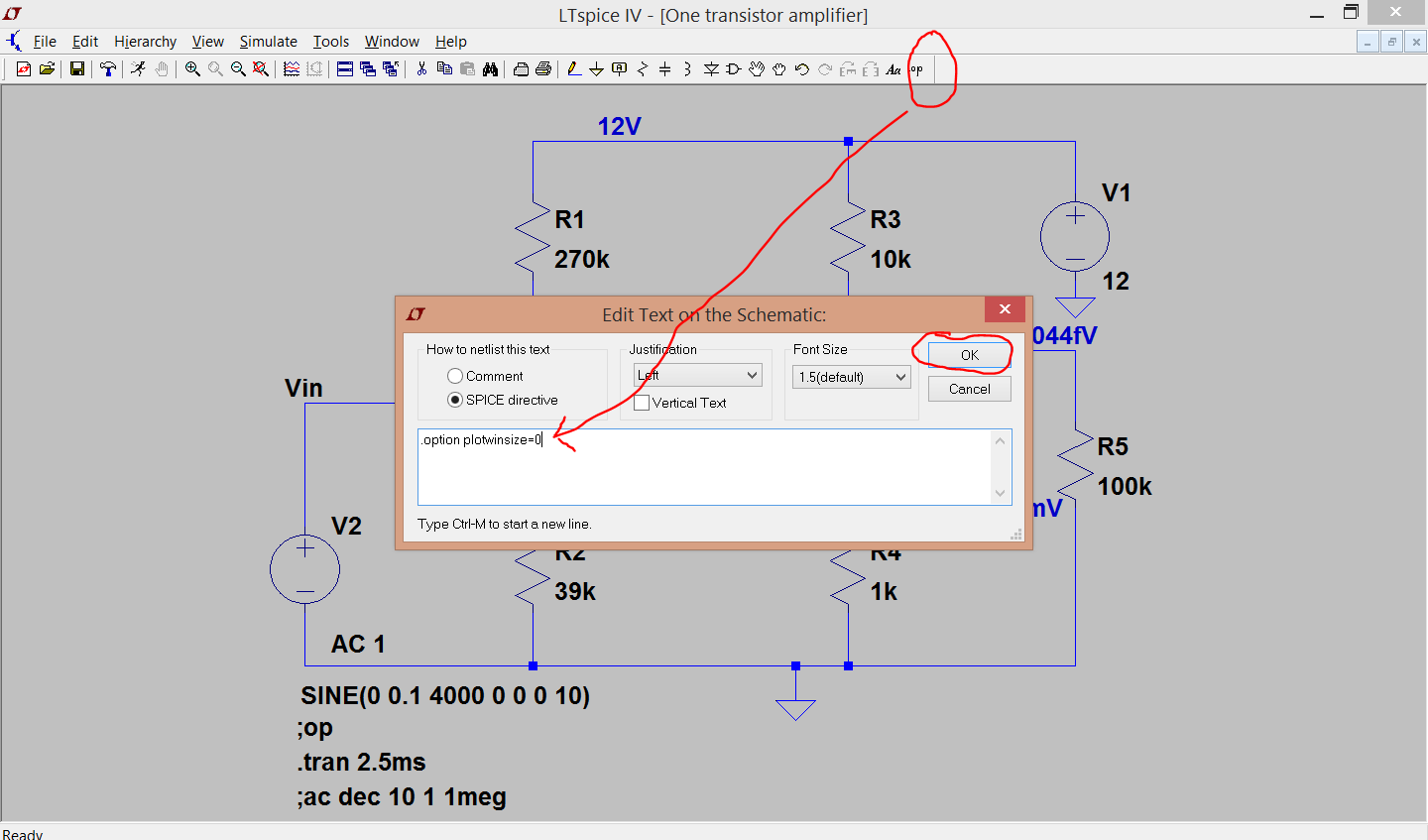This screenshot has width=1428, height=840.
Task: Click the R3 resistor label
Action: [886, 219]
